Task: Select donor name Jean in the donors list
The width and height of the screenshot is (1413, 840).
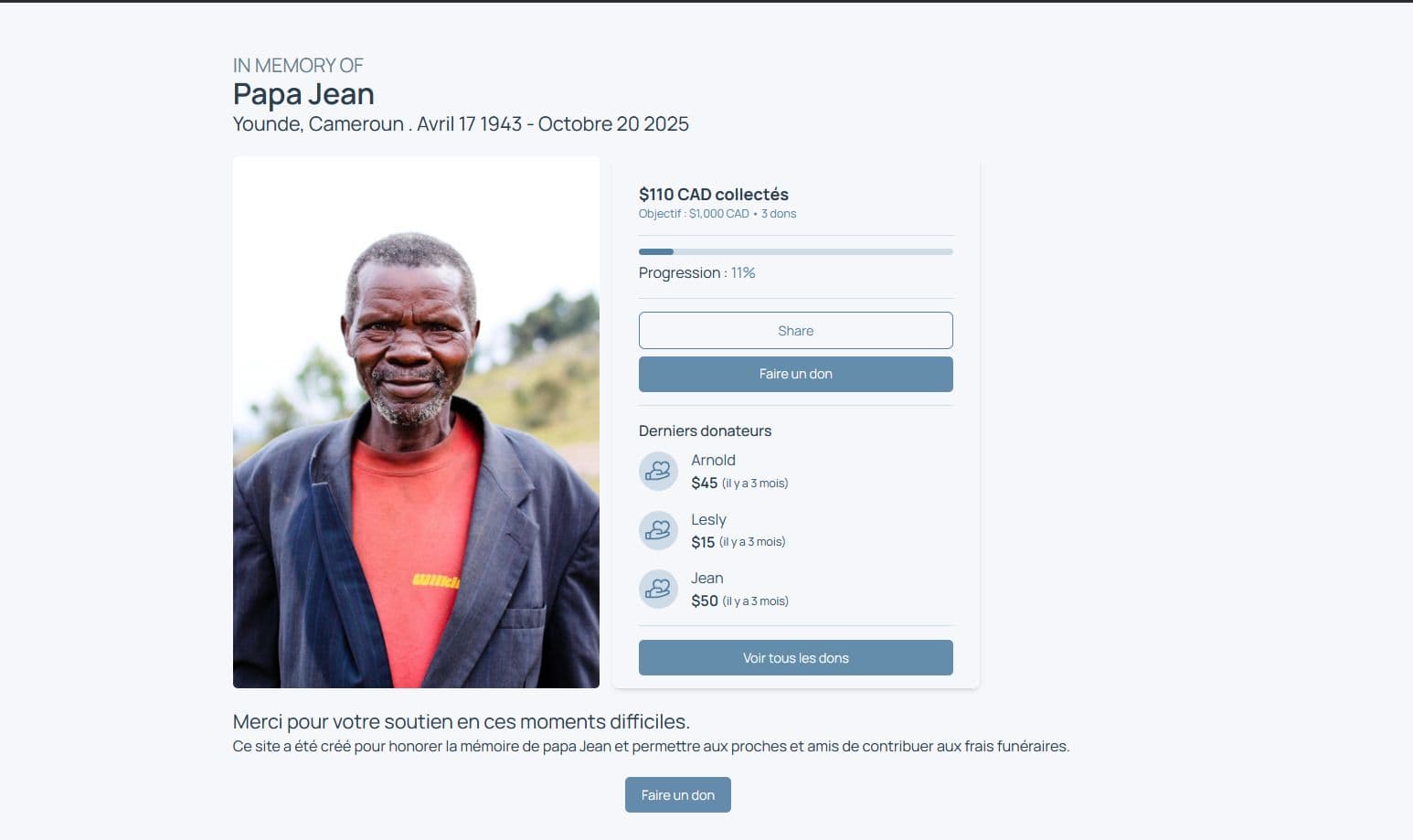Action: [x=706, y=578]
